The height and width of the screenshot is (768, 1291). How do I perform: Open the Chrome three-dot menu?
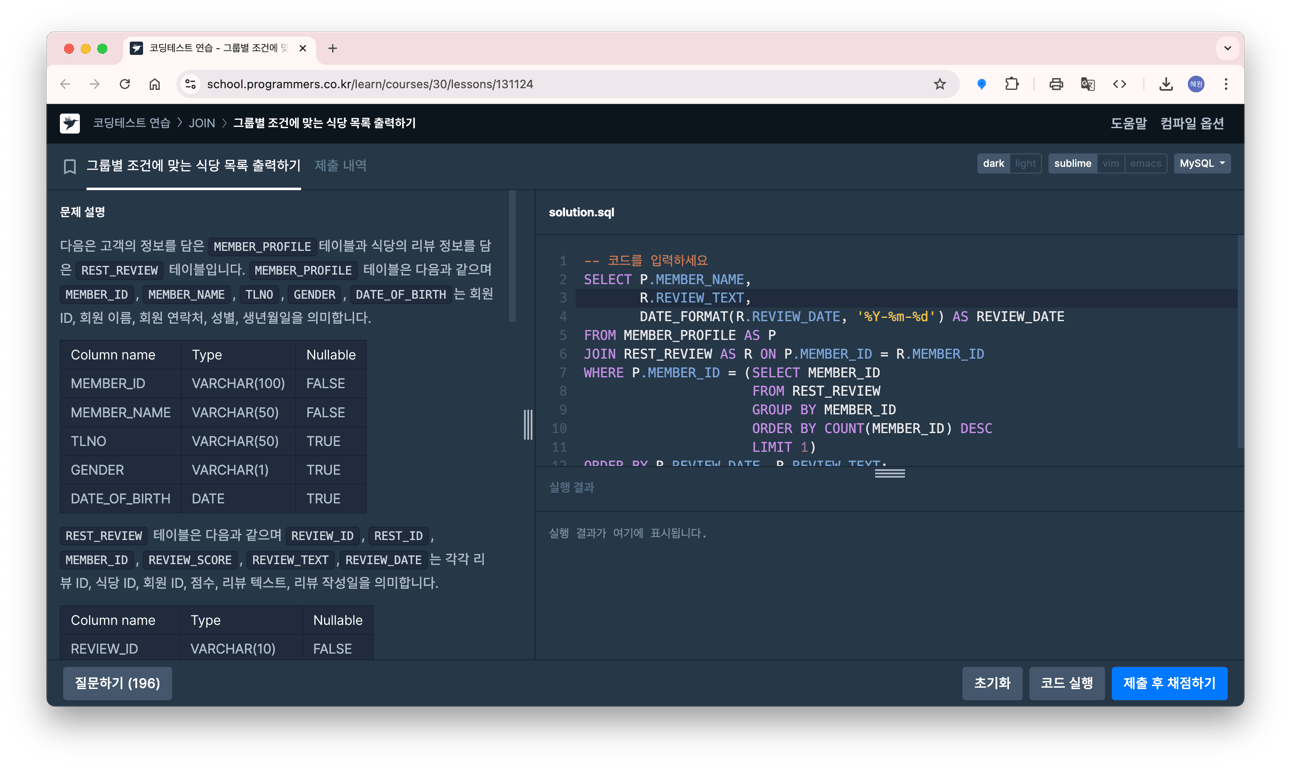(1226, 84)
